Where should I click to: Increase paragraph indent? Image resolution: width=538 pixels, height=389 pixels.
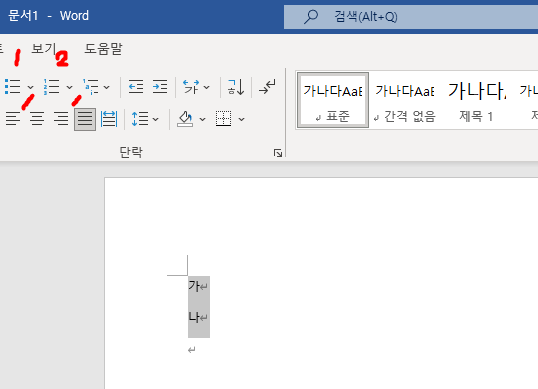click(x=160, y=87)
